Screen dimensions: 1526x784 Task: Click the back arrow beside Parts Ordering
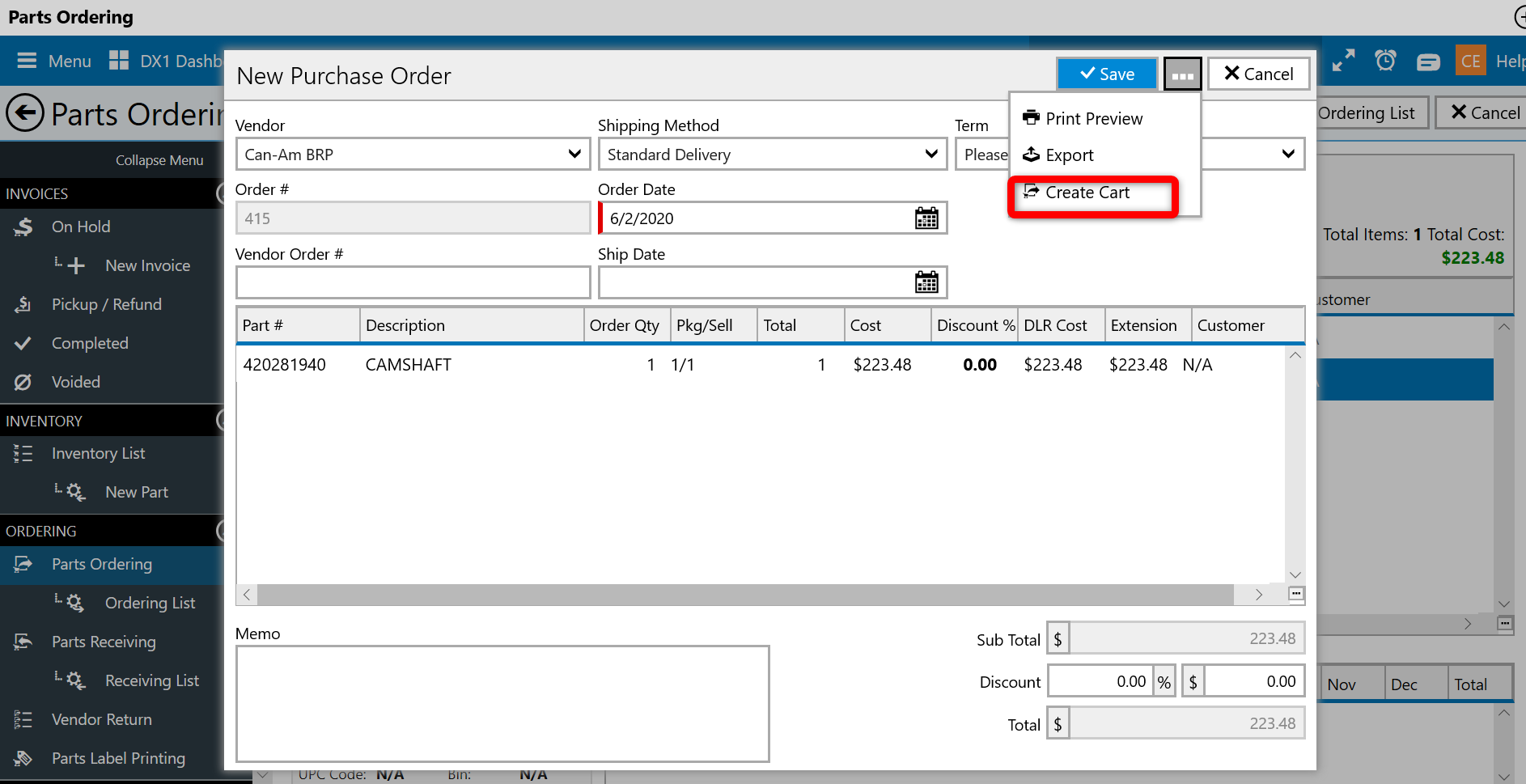click(25, 113)
